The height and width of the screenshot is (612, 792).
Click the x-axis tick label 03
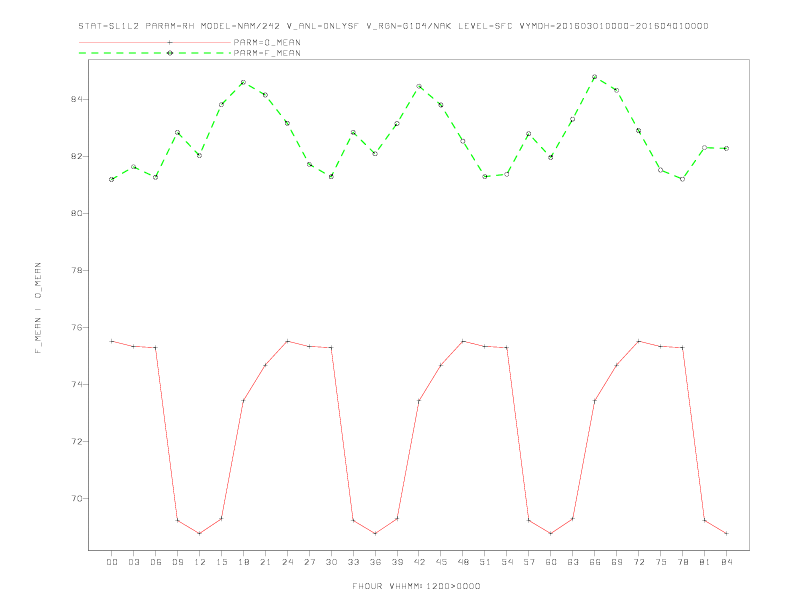[x=133, y=562]
